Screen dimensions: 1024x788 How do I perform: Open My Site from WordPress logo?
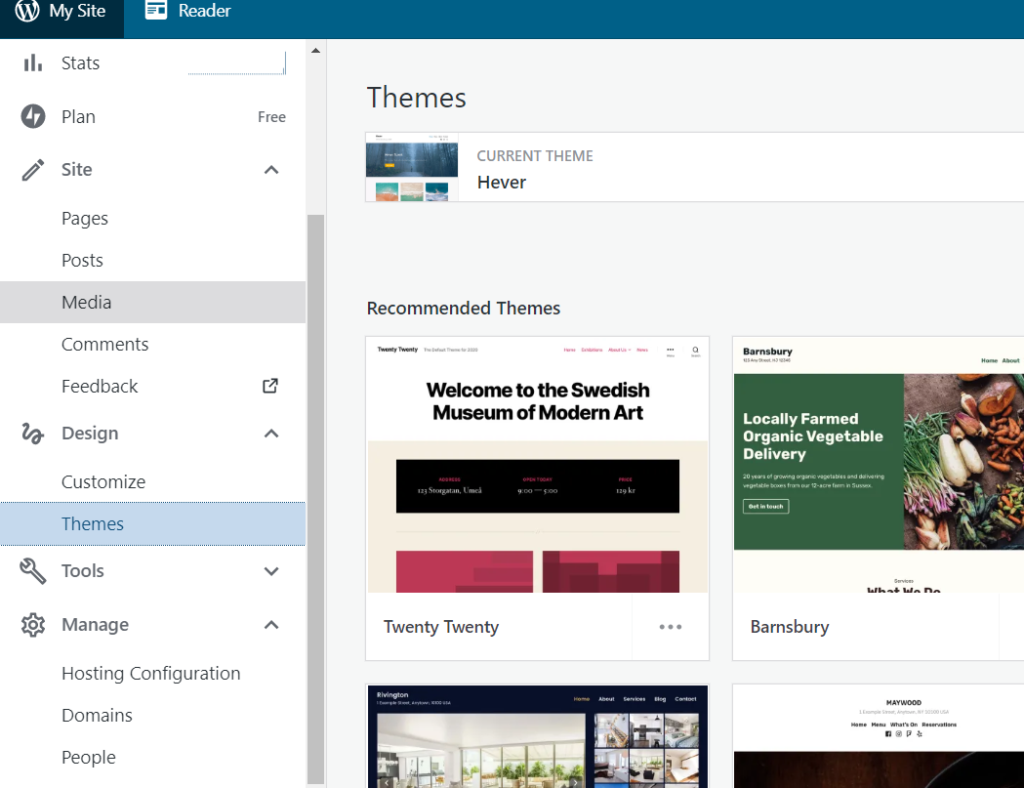pos(27,10)
